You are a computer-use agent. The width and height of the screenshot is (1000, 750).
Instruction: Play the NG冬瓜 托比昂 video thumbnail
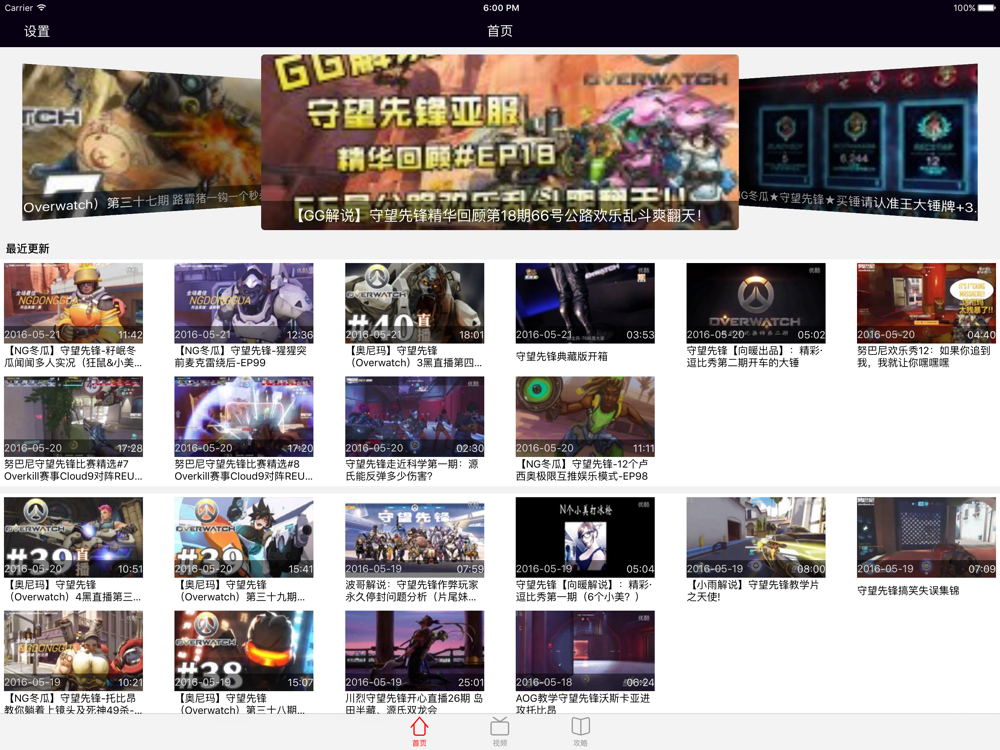coord(73,651)
